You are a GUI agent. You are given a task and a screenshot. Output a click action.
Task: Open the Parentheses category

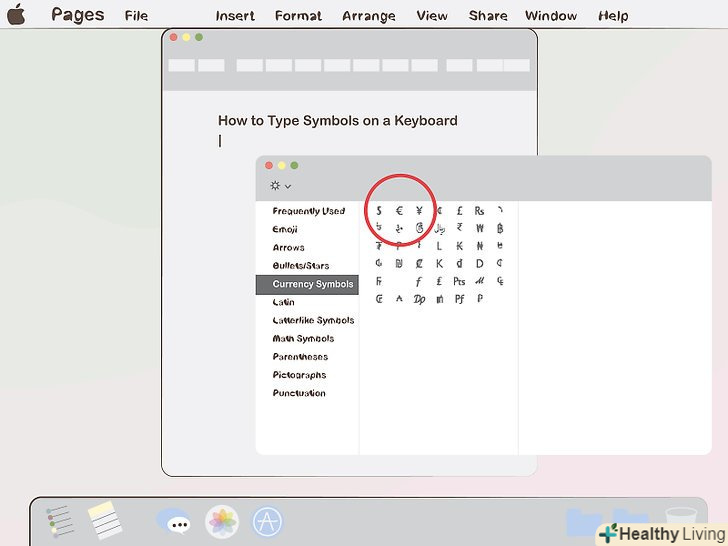pyautogui.click(x=300, y=357)
